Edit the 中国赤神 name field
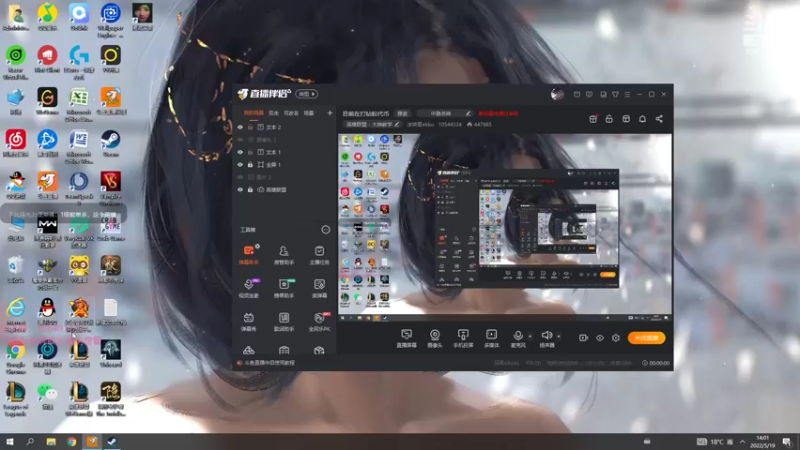 pos(445,114)
